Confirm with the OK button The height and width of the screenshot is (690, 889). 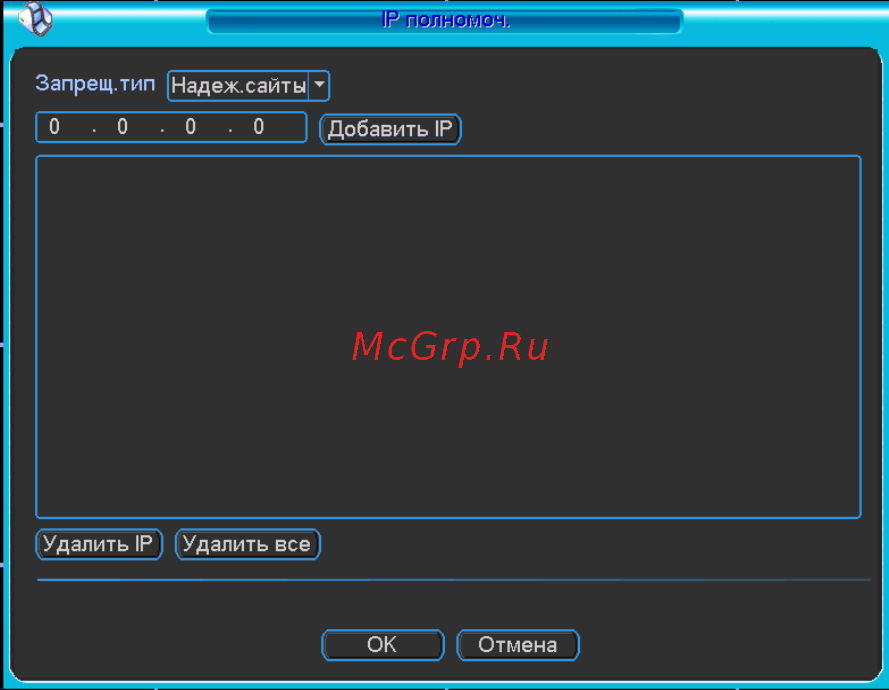point(383,645)
